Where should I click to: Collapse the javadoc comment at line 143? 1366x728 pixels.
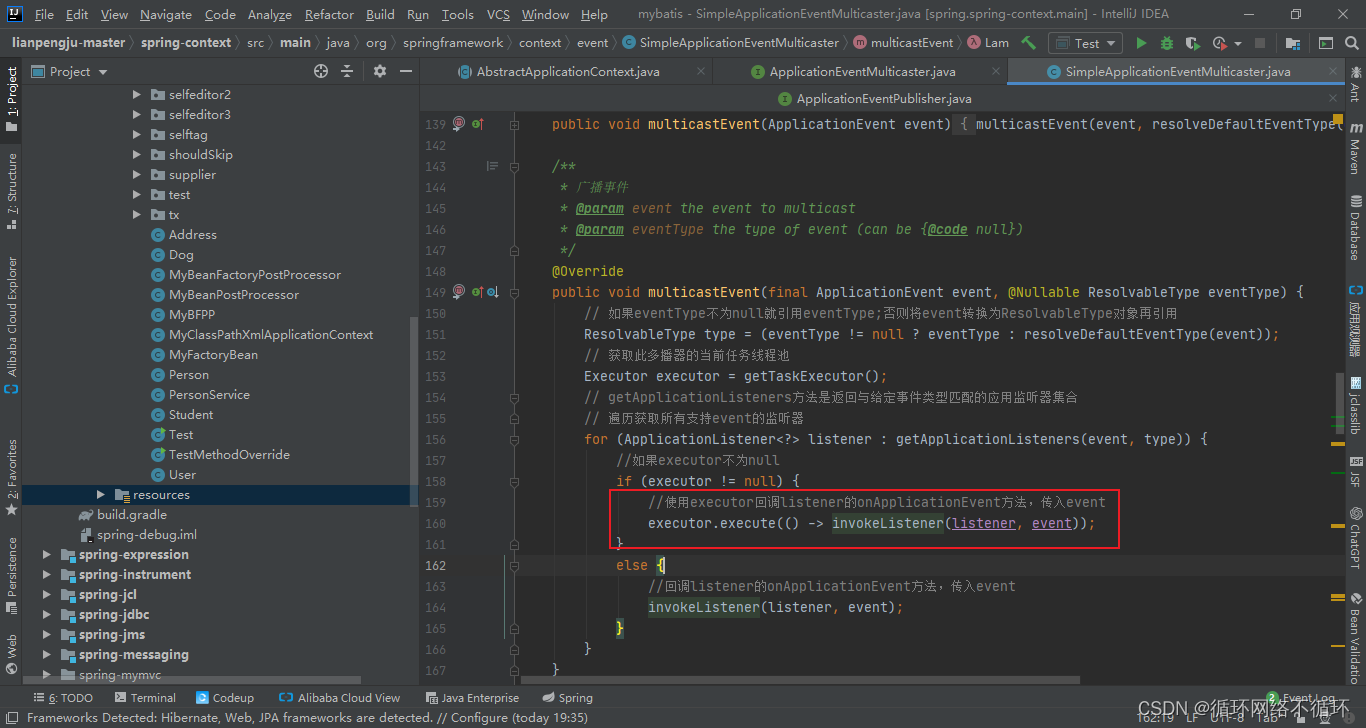tap(515, 166)
